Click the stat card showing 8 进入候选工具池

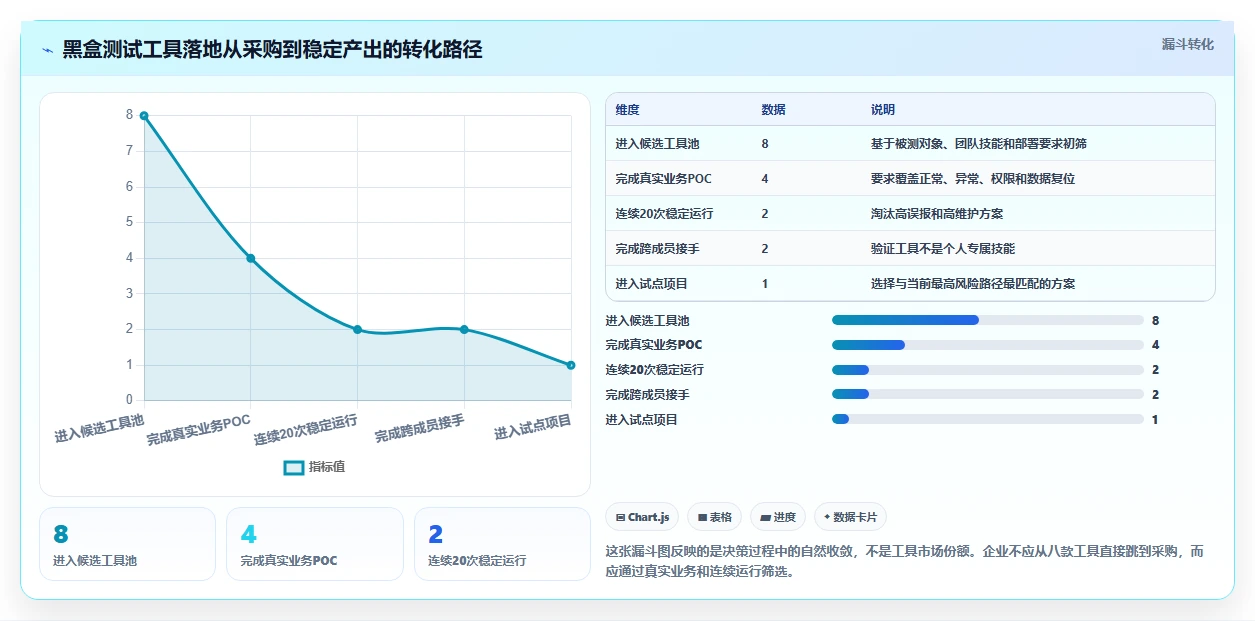coord(127,544)
